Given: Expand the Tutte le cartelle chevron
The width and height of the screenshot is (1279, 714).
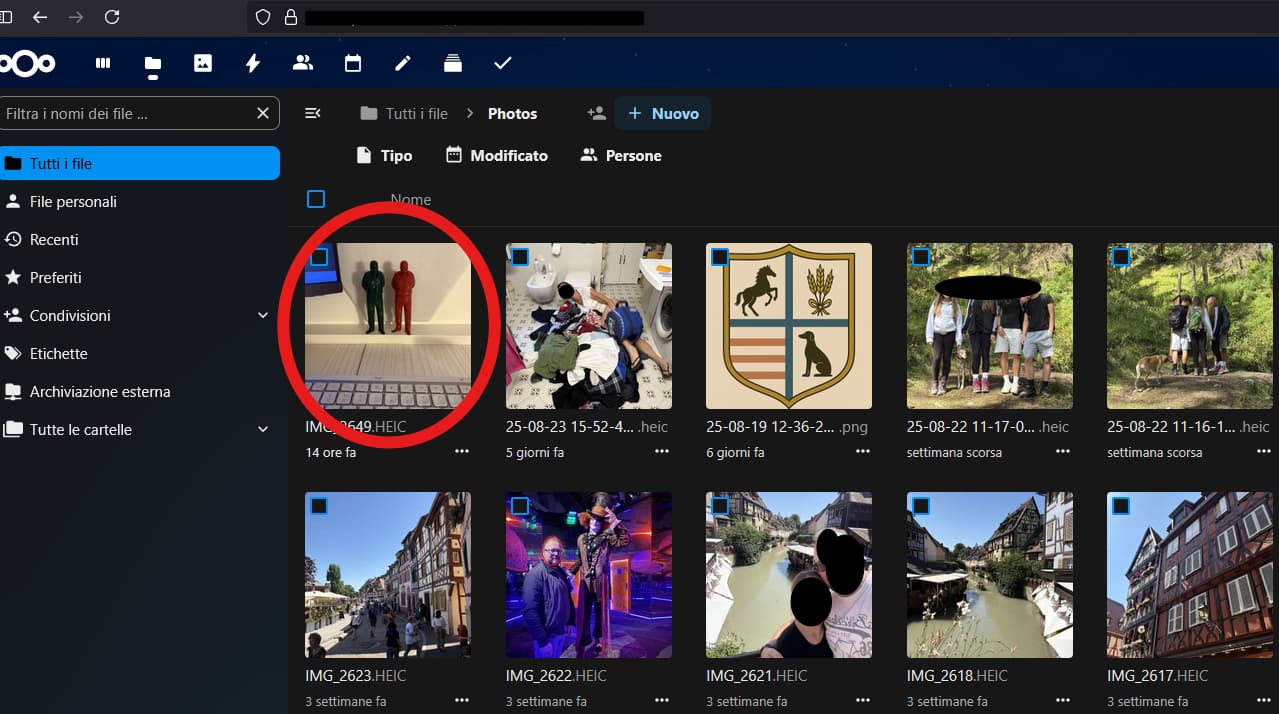Looking at the screenshot, I should [x=263, y=430].
